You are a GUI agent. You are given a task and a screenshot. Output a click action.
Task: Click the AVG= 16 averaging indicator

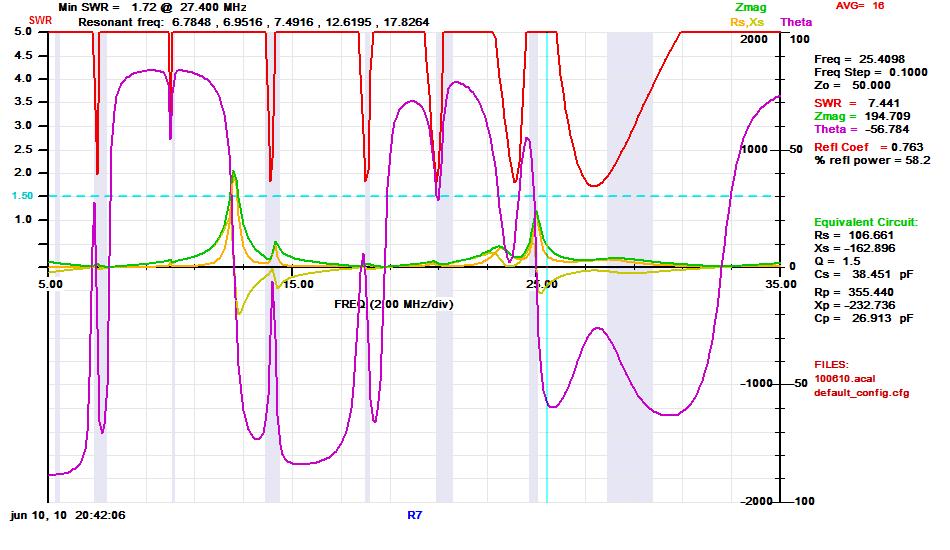860,6
